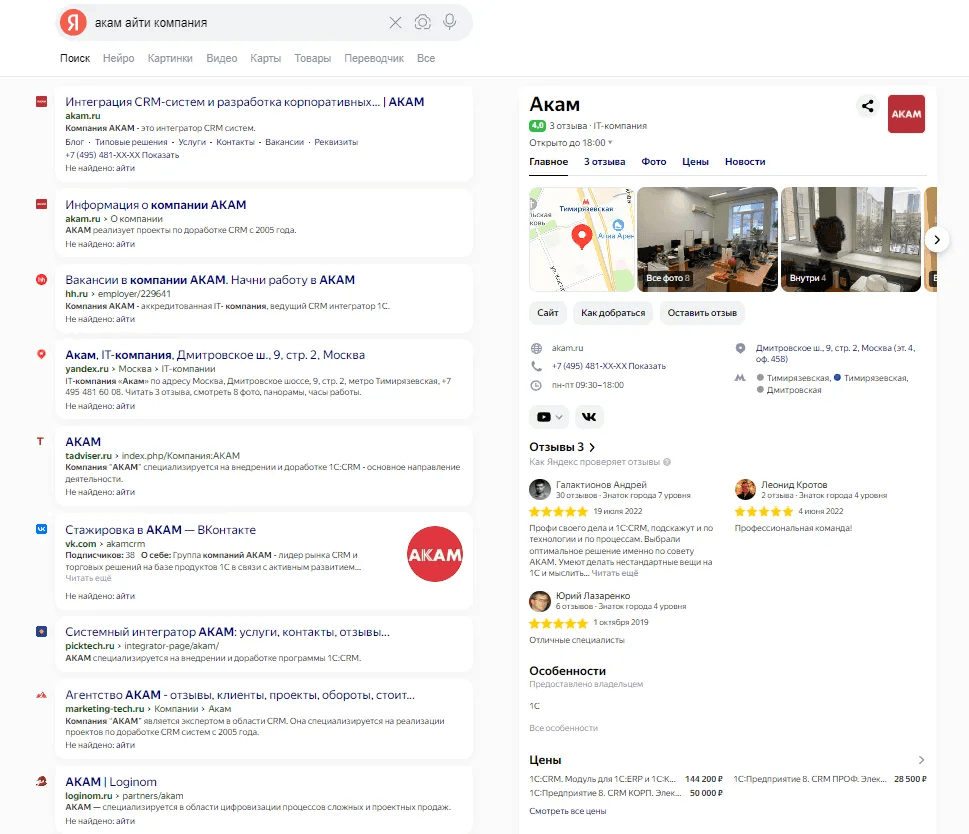
Task: Open the Внутри 4 photo thumbnail
Action: [x=851, y=240]
